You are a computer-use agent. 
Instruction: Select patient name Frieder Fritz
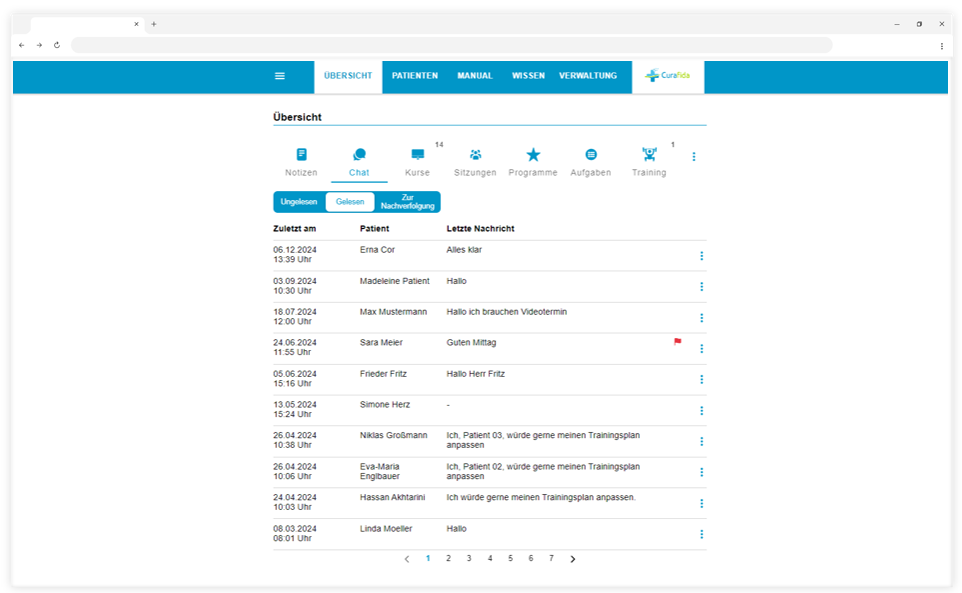(x=383, y=373)
